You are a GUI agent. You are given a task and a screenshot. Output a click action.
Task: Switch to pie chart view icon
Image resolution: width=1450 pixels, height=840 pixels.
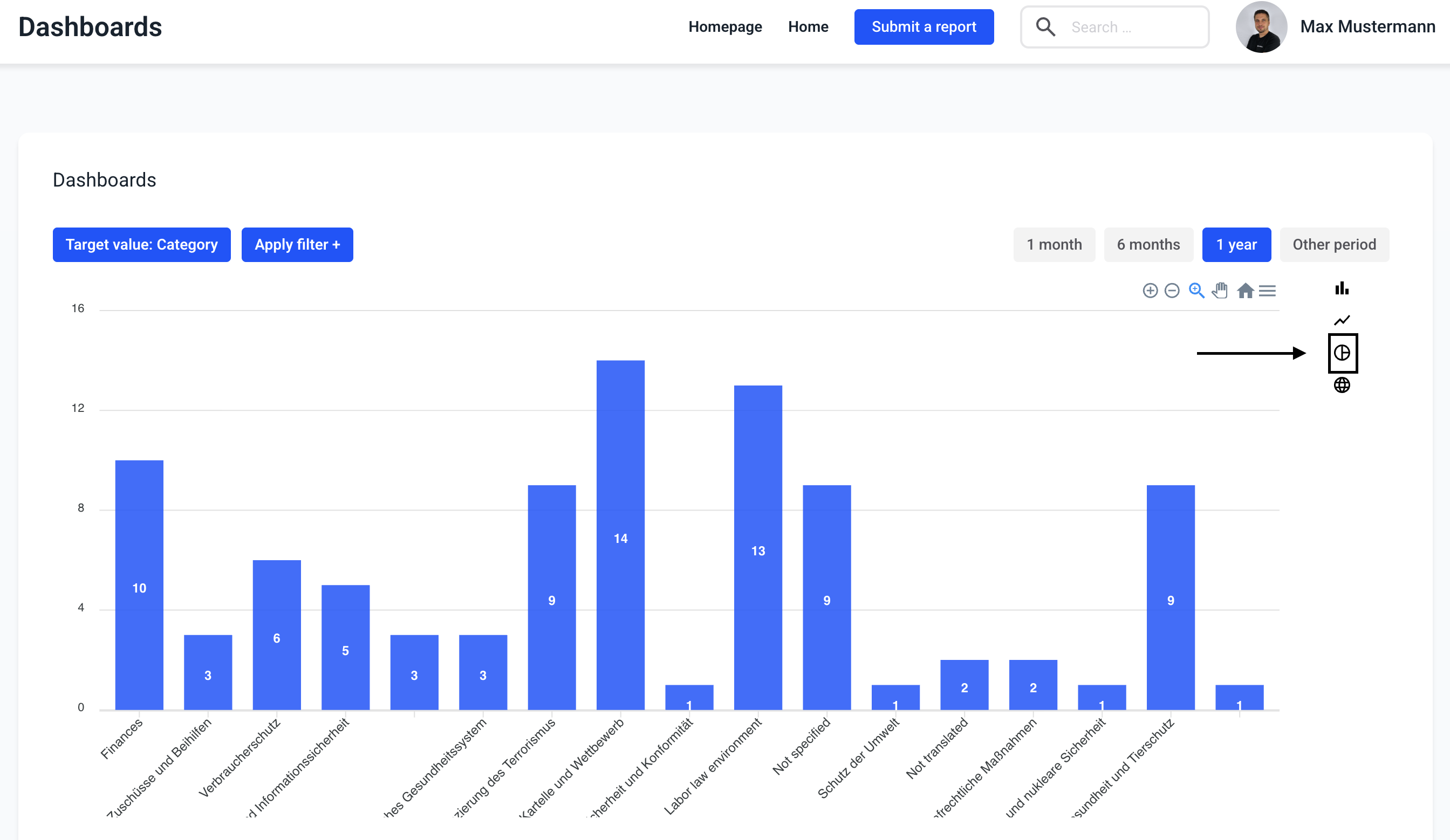[x=1341, y=353]
